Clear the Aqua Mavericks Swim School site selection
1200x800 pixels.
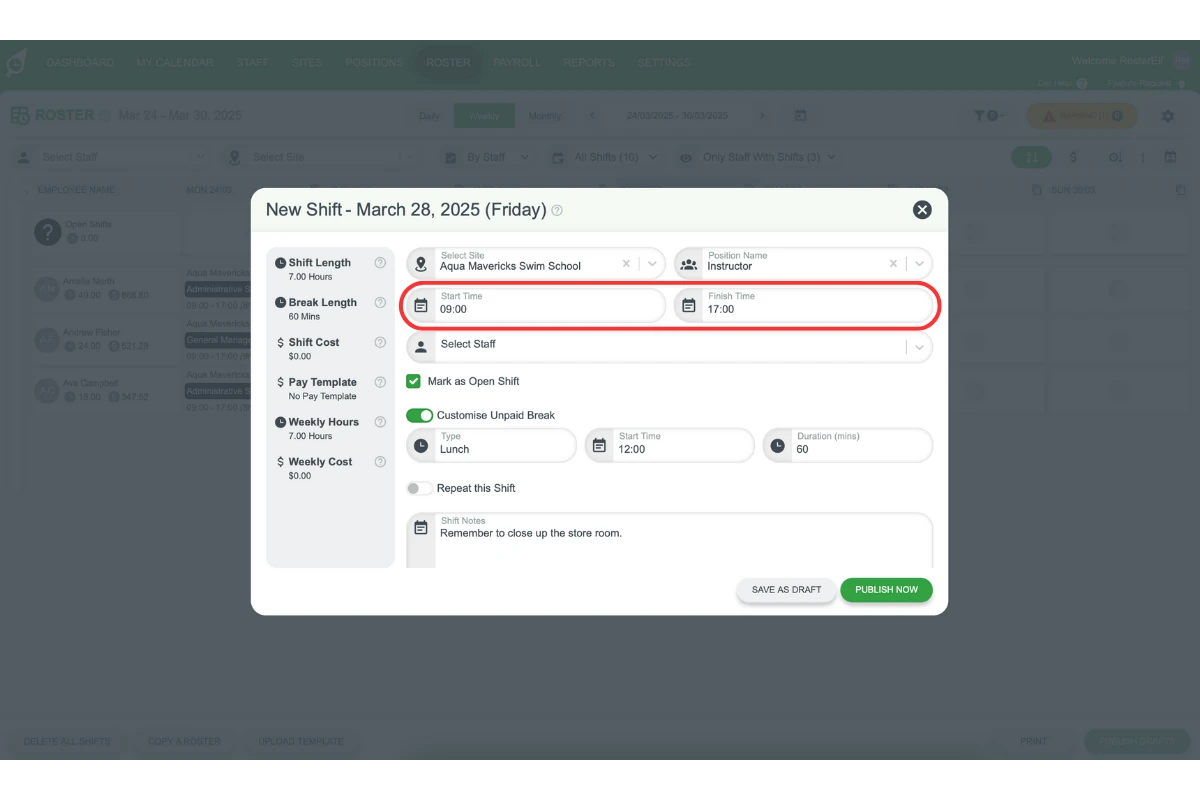click(626, 264)
